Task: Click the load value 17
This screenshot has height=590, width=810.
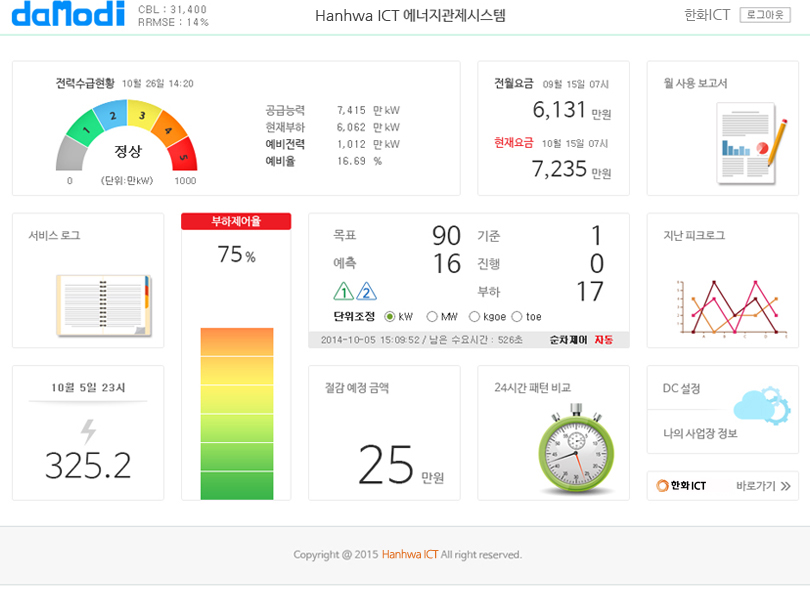Action: tap(589, 292)
